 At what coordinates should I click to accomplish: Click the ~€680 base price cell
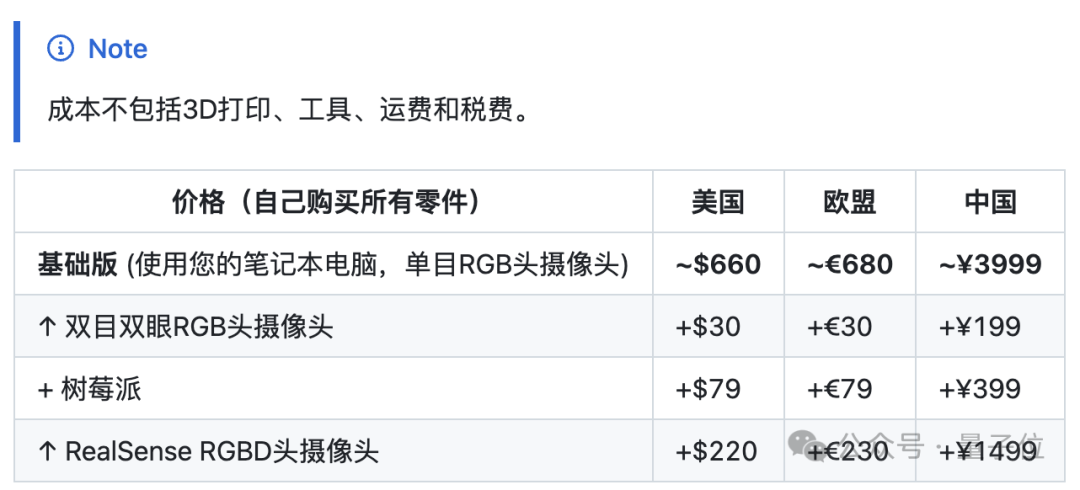[x=849, y=264]
